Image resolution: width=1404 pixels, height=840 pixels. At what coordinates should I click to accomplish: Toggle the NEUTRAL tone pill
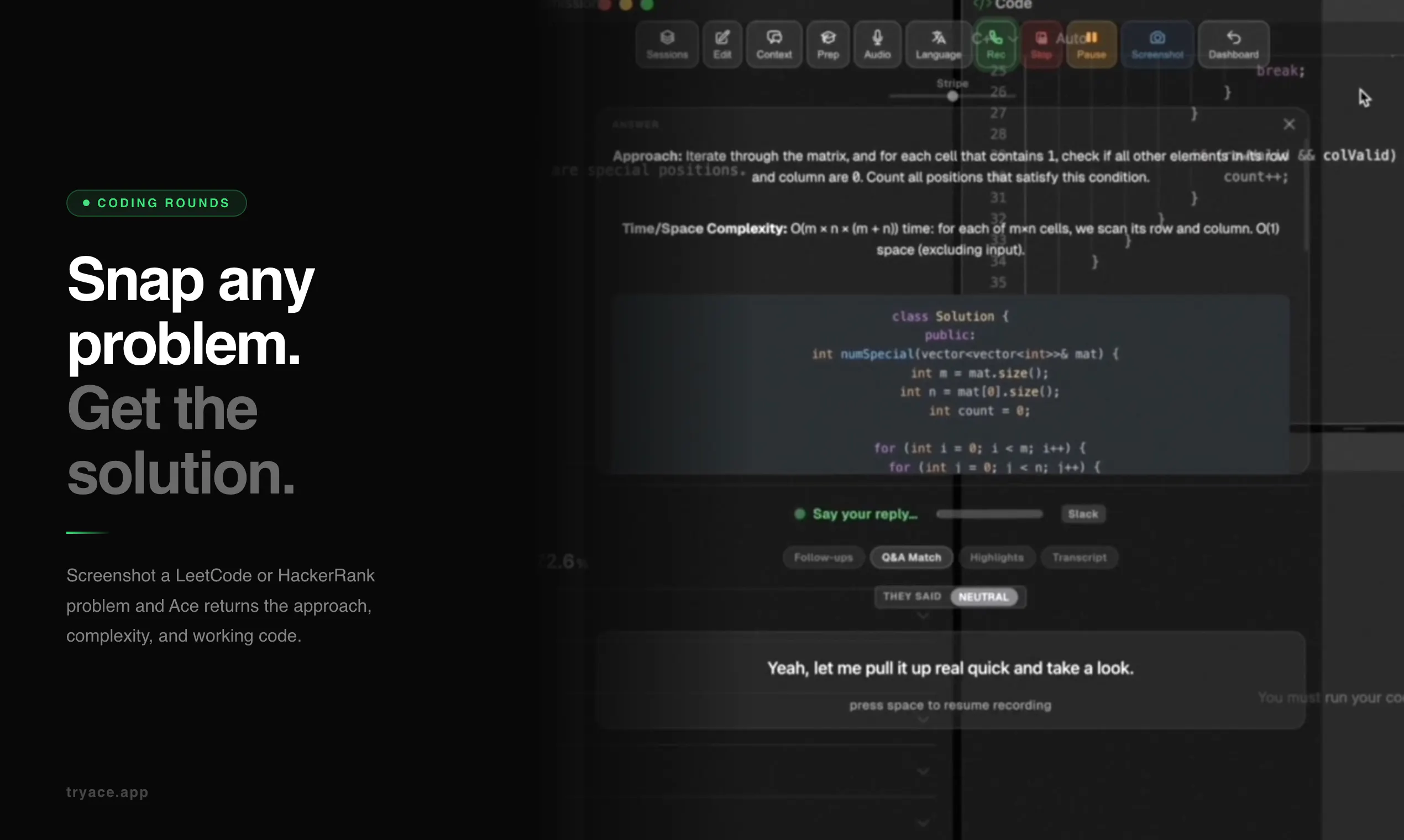tap(983, 597)
